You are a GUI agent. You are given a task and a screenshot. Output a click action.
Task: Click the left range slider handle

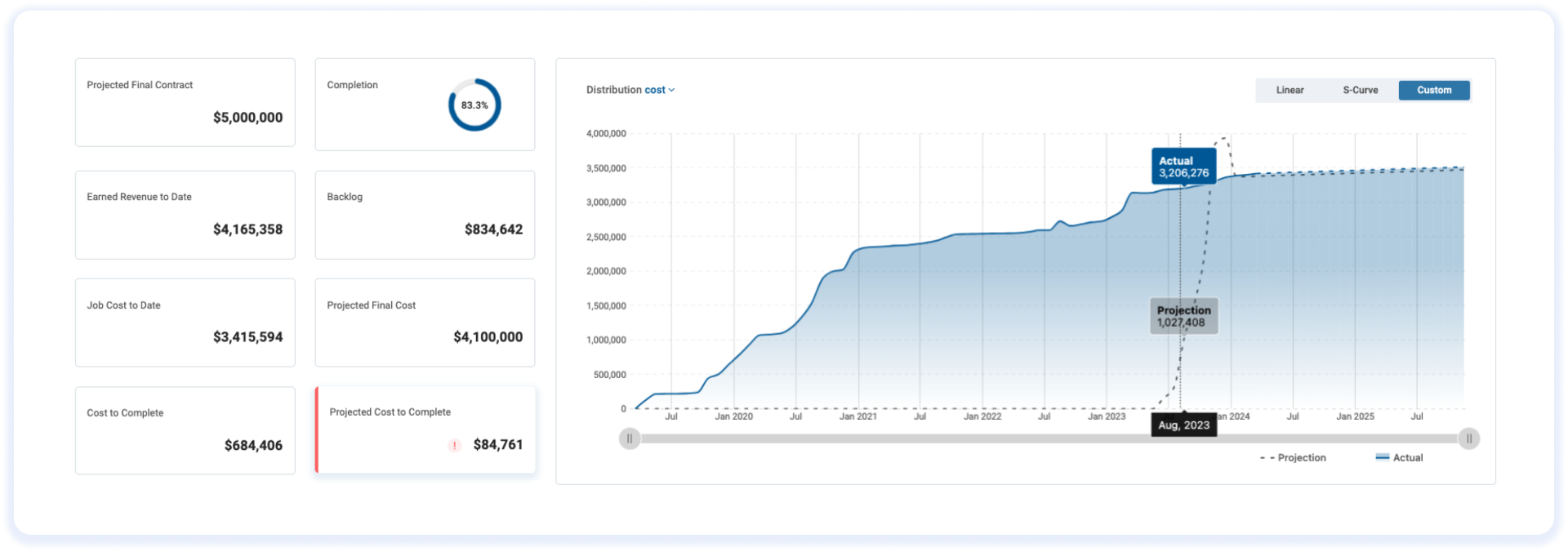[630, 438]
